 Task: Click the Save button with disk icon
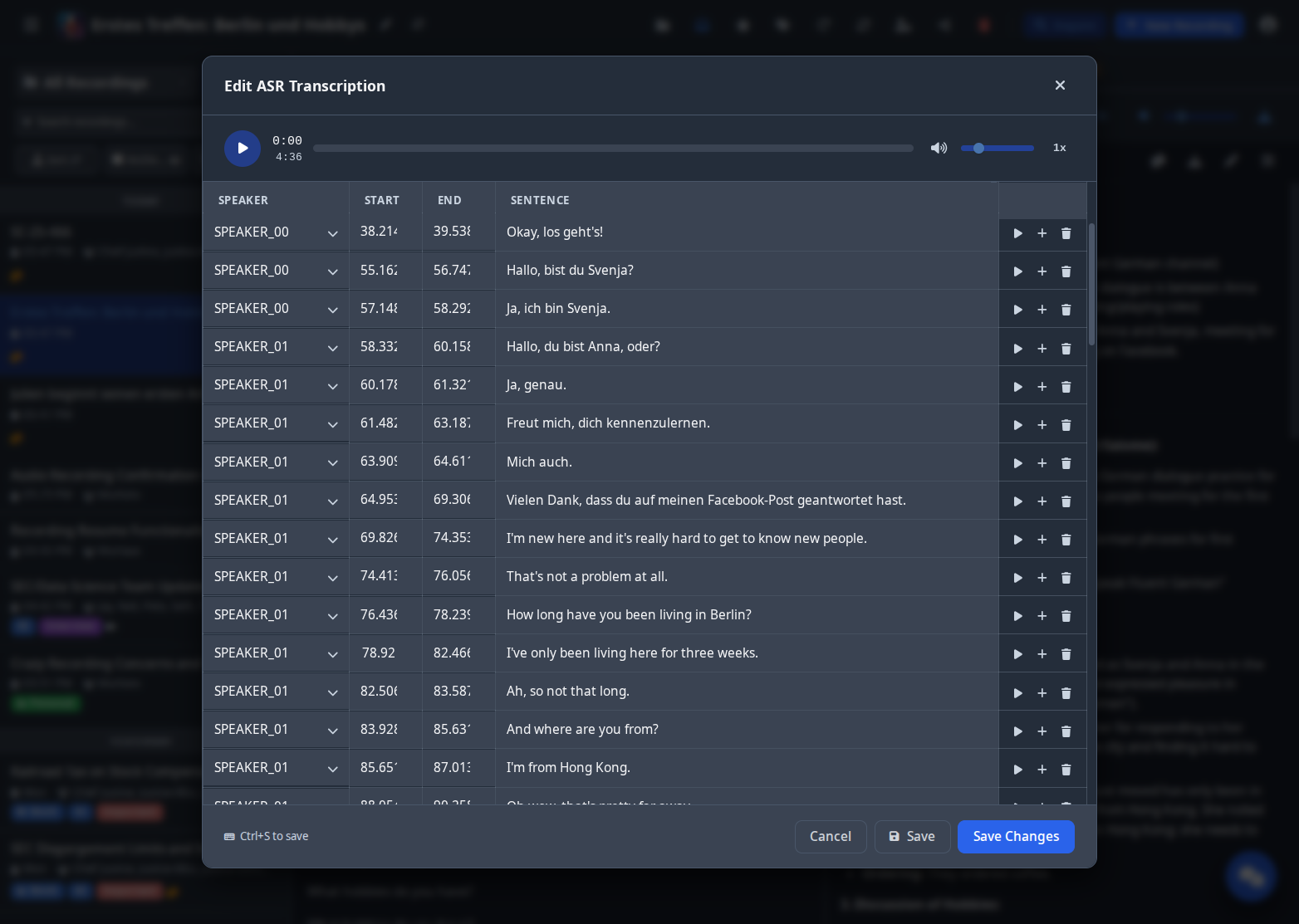(x=912, y=837)
